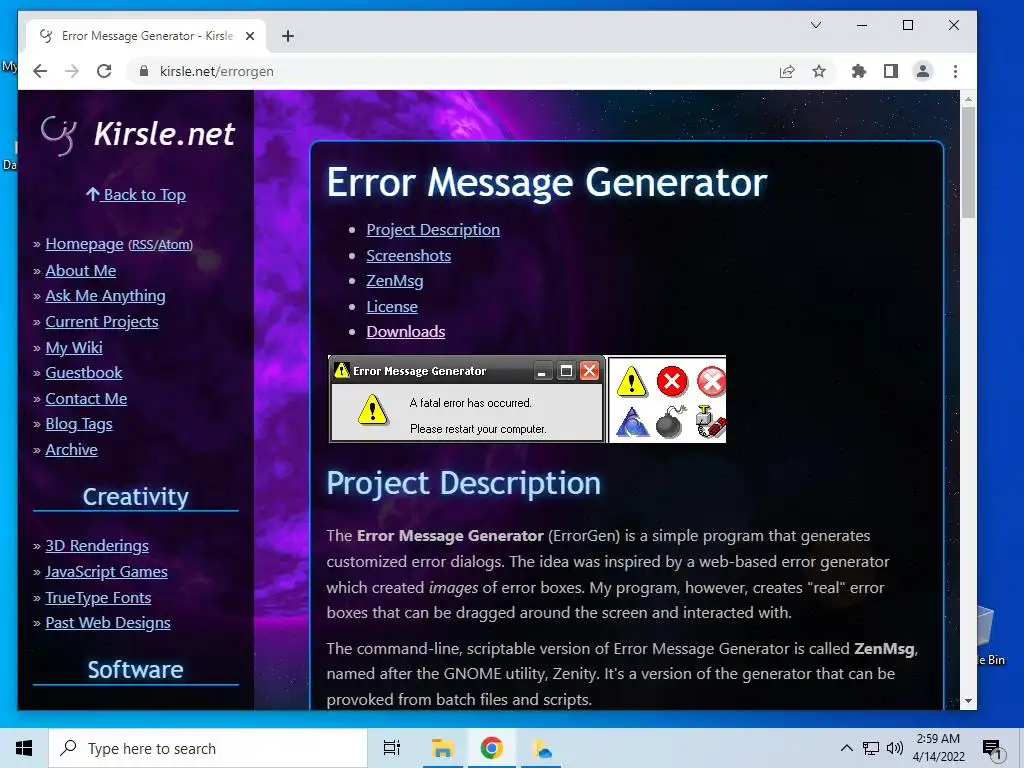This screenshot has height=768, width=1024.
Task: Open the Chrome profile avatar
Action: click(x=923, y=71)
